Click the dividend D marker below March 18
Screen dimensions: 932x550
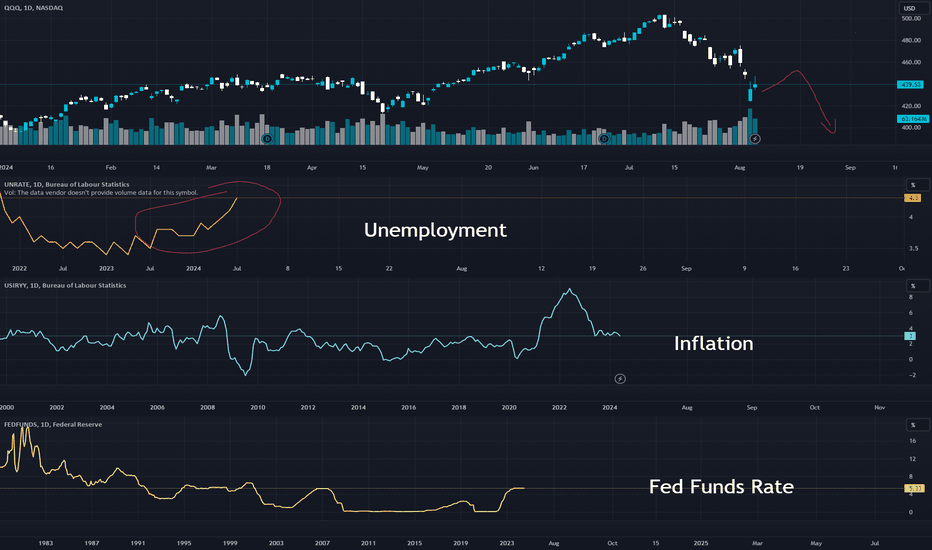[x=267, y=139]
